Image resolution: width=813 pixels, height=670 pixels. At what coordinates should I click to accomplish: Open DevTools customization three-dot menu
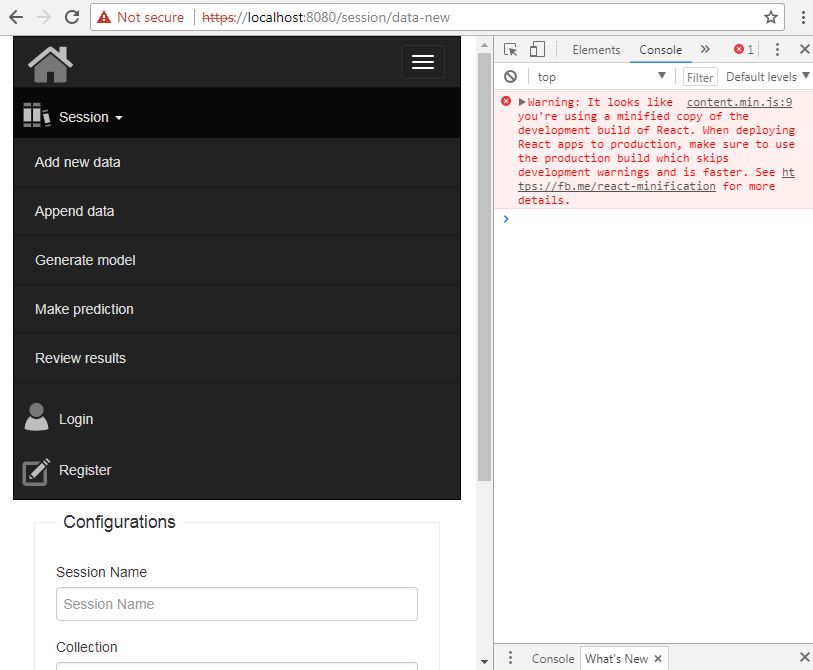[777, 48]
